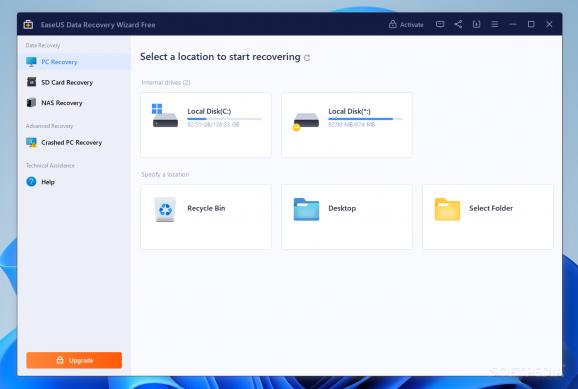The width and height of the screenshot is (578, 389).
Task: Click the share icon in the title bar
Action: click(x=458, y=24)
